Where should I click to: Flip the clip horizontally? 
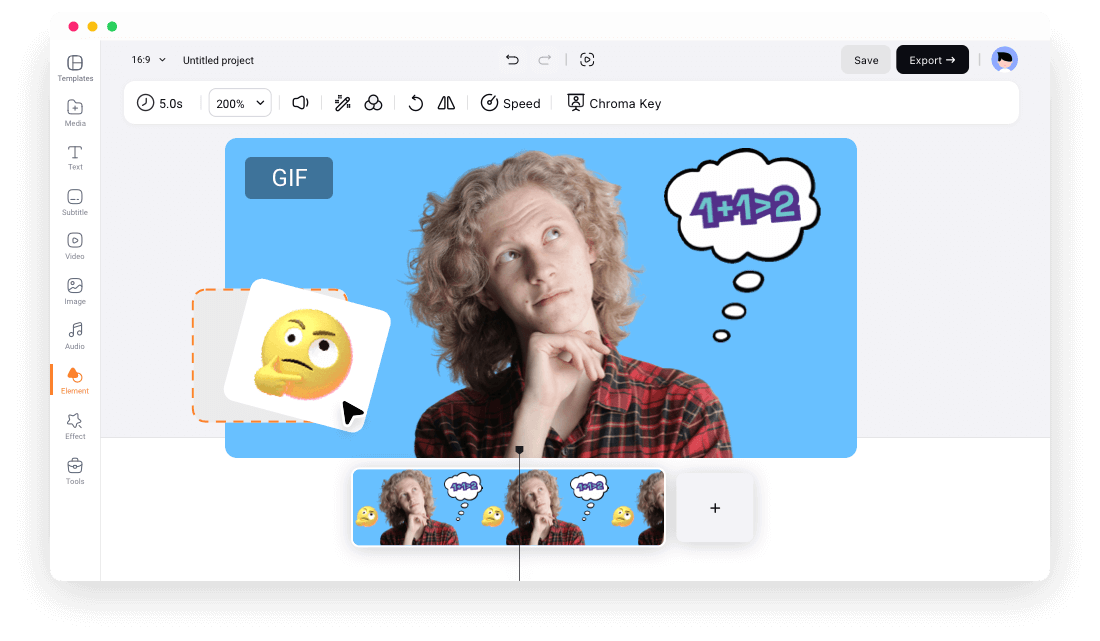click(x=446, y=103)
